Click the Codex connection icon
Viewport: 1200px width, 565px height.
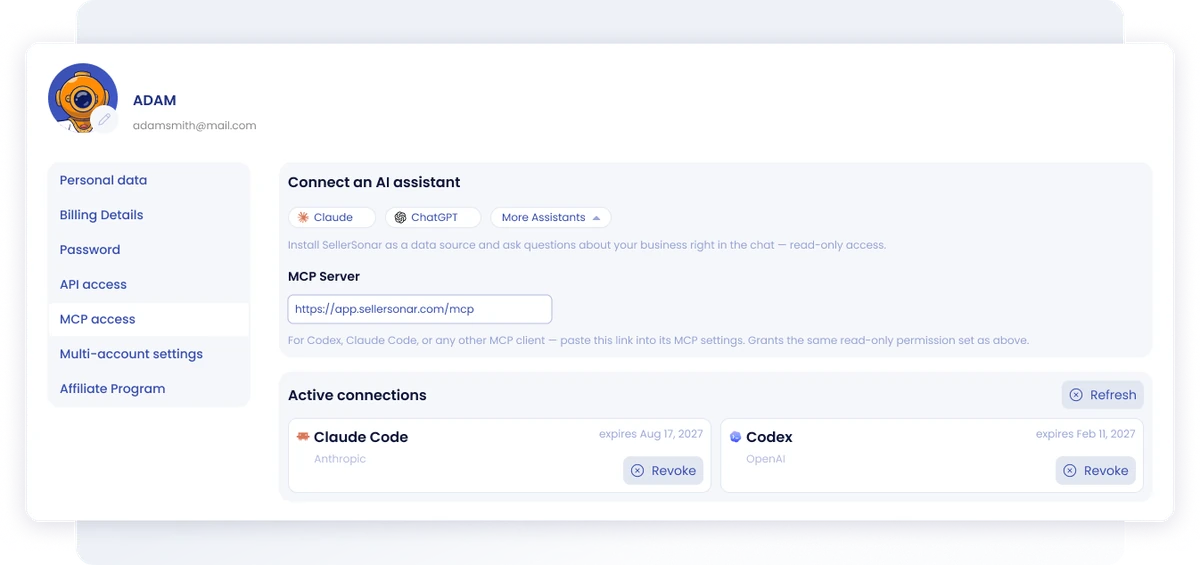735,437
